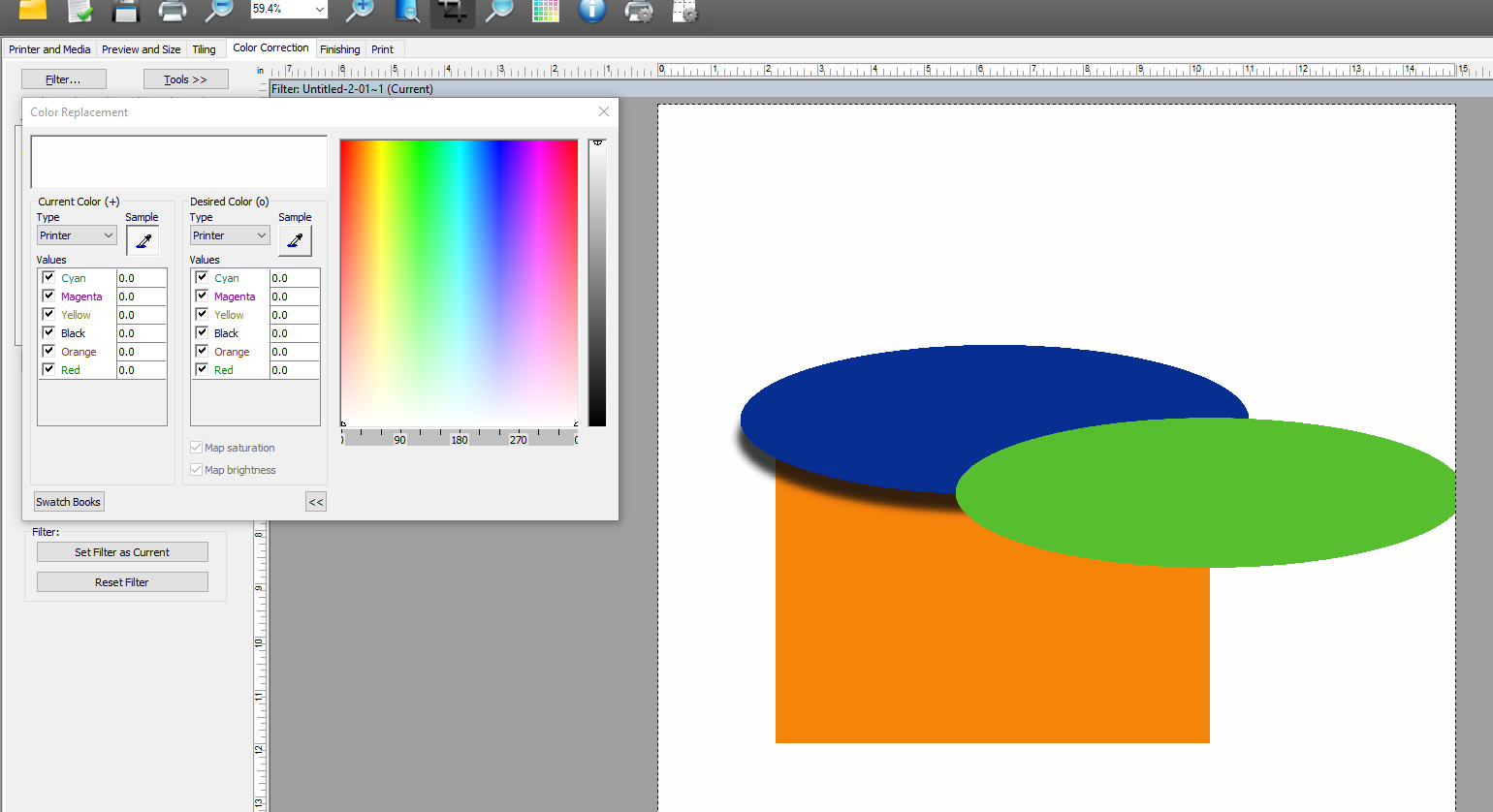Open the 59.4% zoom level dropdown
Viewport: 1493px width, 812px height.
point(319,9)
